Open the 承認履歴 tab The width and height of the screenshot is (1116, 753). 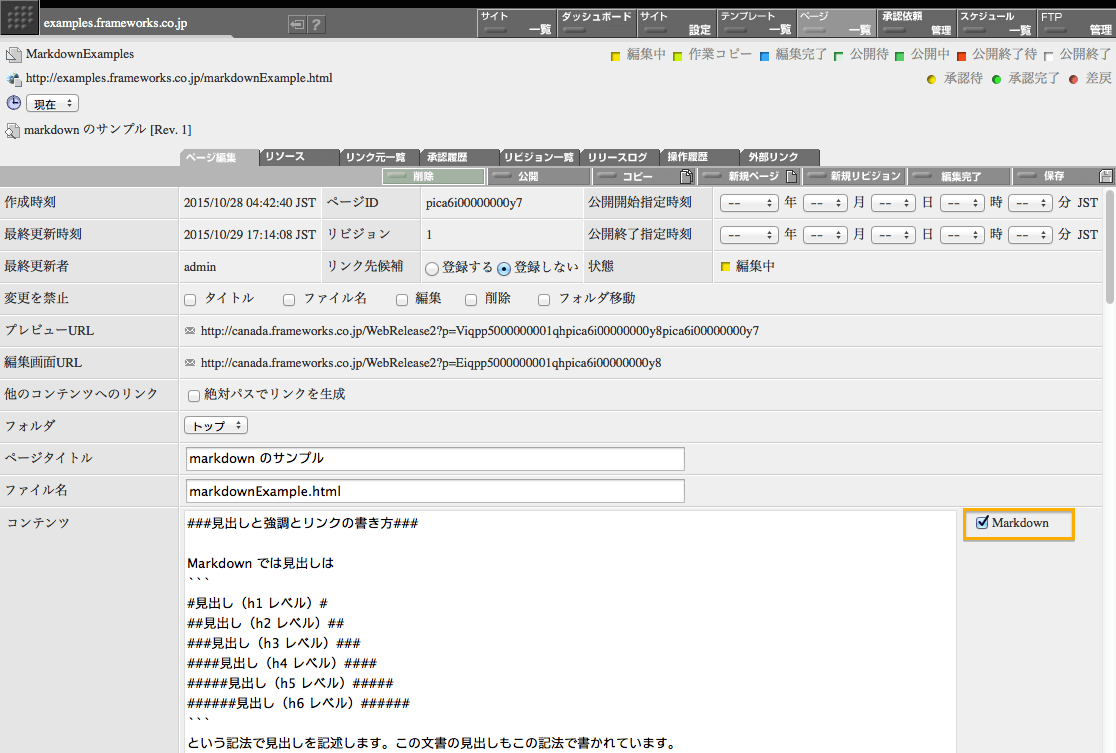pos(460,157)
